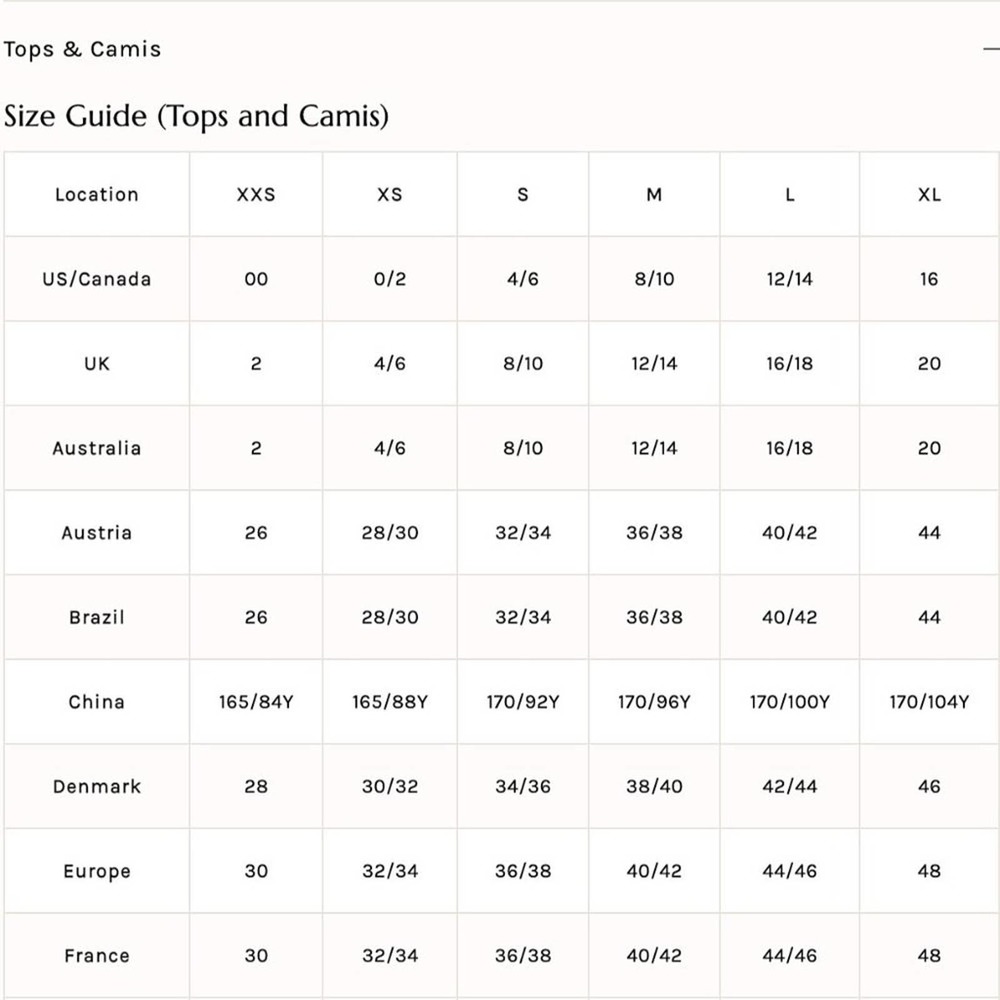
Task: Click the Denmark row label
Action: (x=96, y=786)
